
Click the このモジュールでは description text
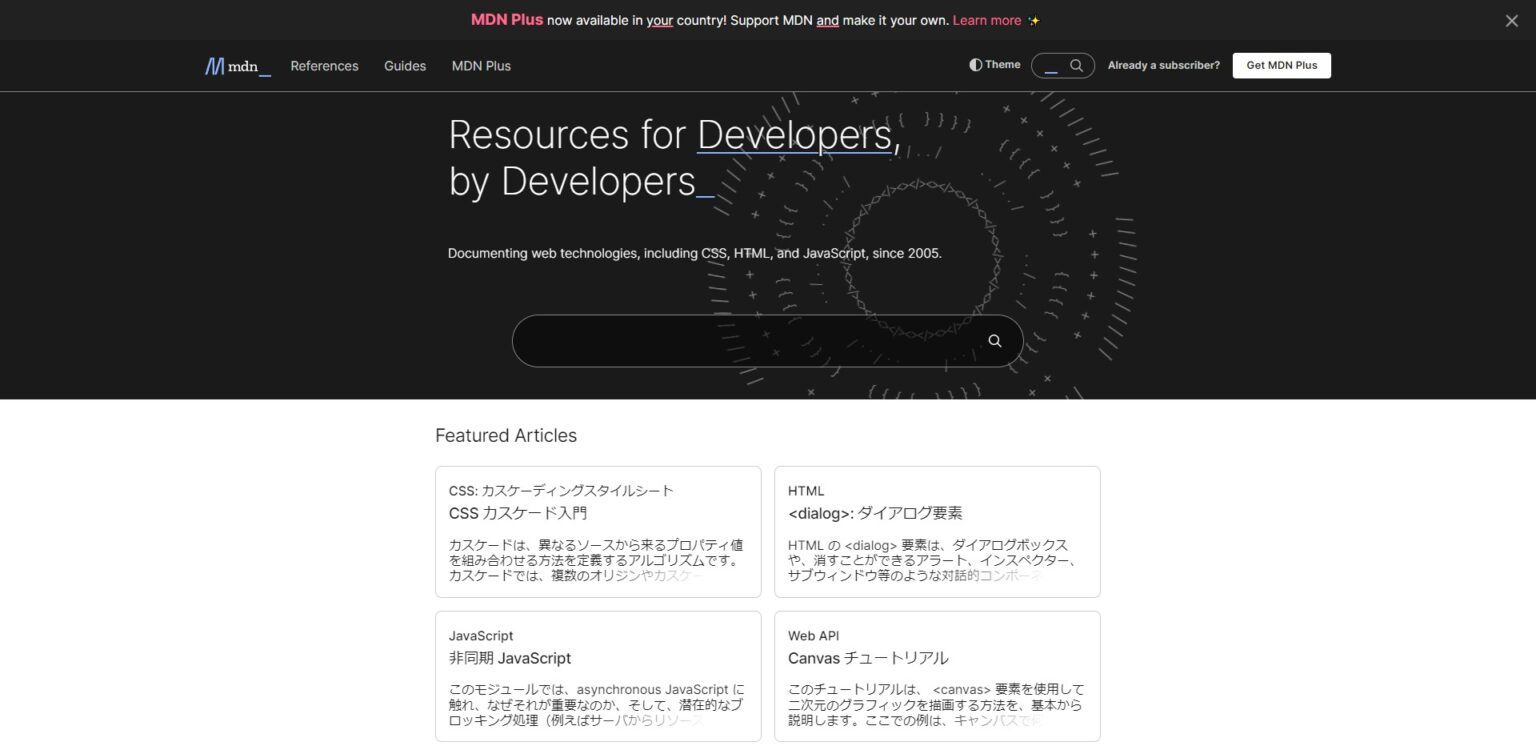597,705
